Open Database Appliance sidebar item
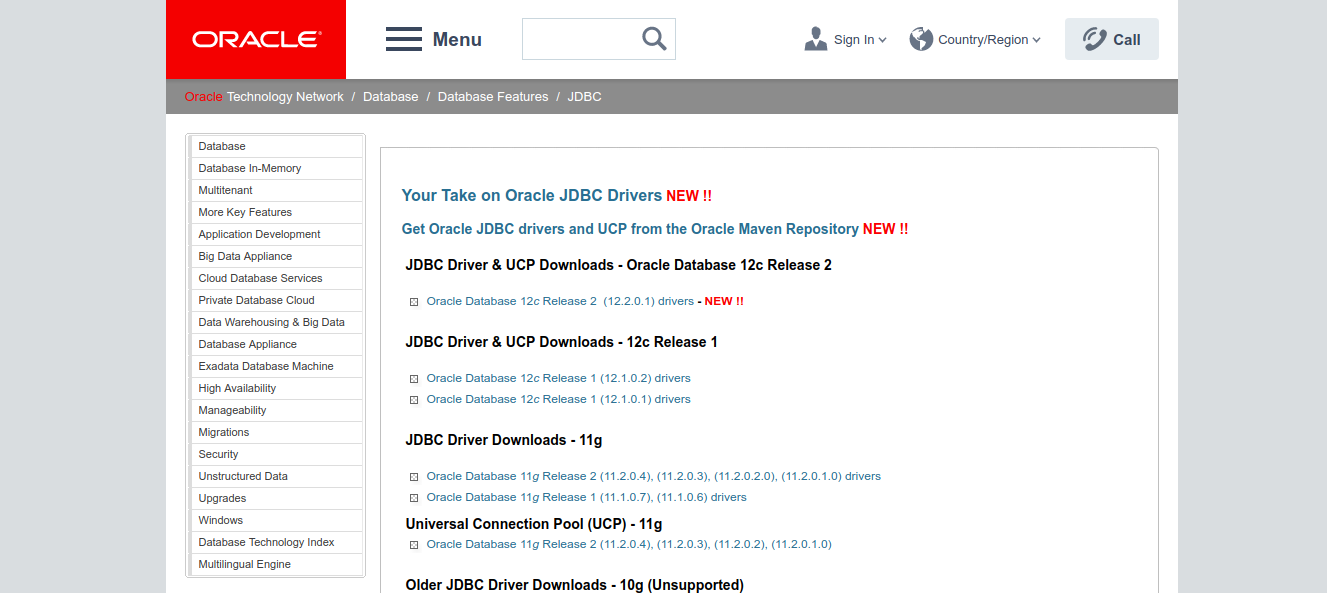Viewport: 1327px width, 593px height. pos(277,344)
